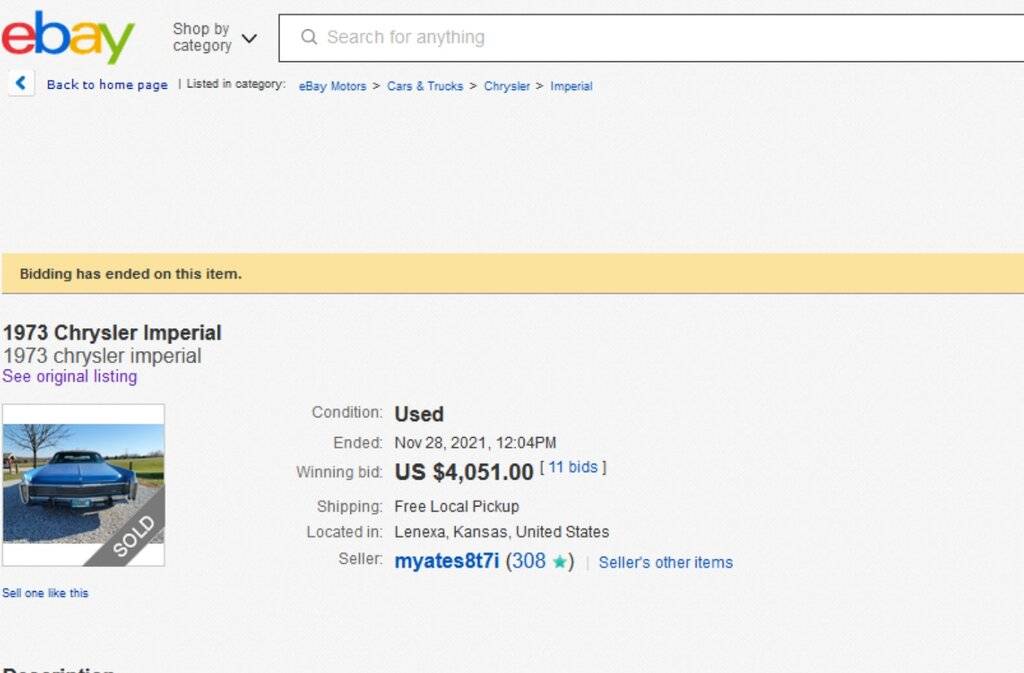The height and width of the screenshot is (673, 1024).
Task: Click the eBay logo
Action: [x=68, y=38]
